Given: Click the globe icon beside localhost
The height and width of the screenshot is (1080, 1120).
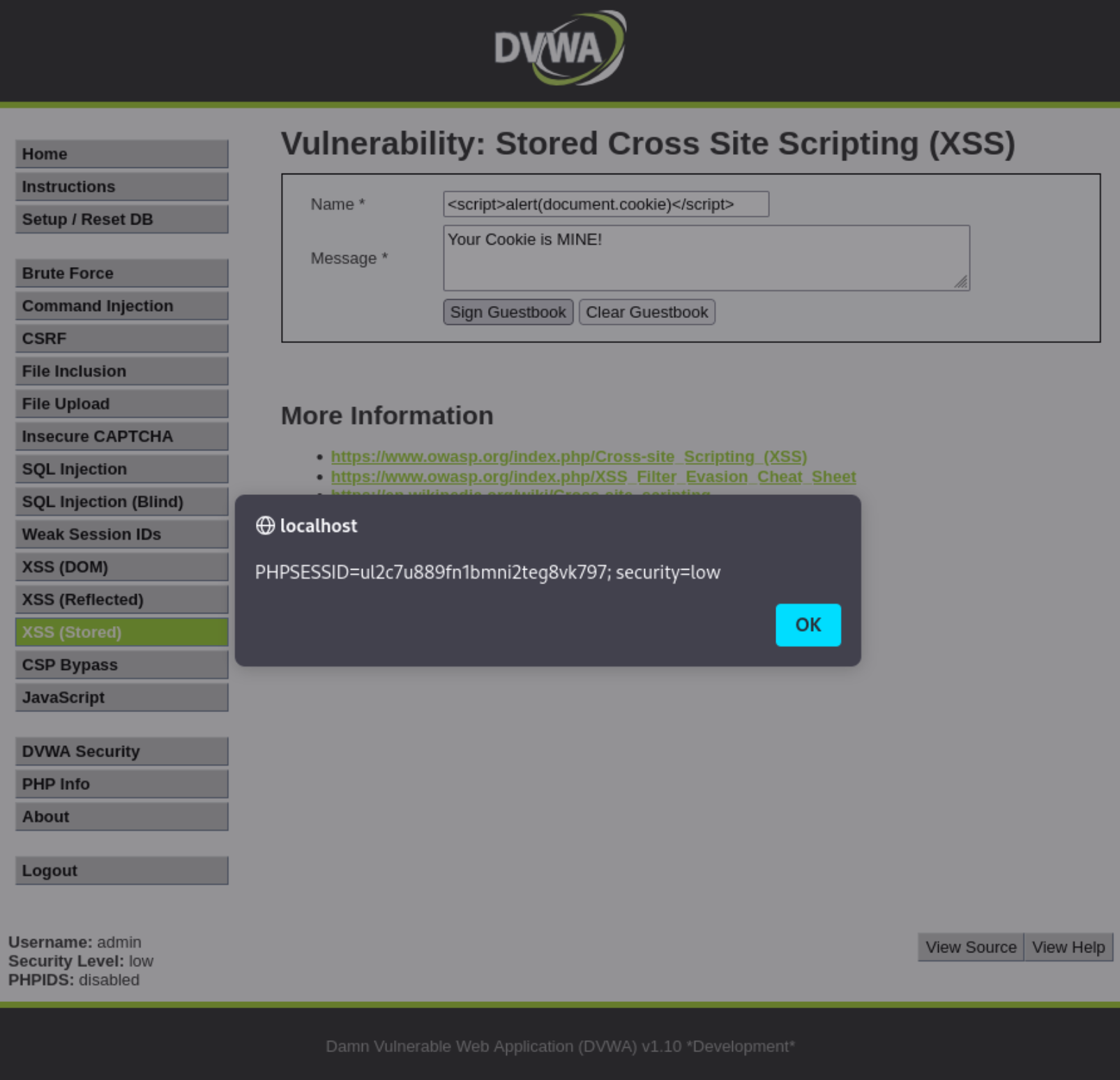Looking at the screenshot, I should pos(265,526).
